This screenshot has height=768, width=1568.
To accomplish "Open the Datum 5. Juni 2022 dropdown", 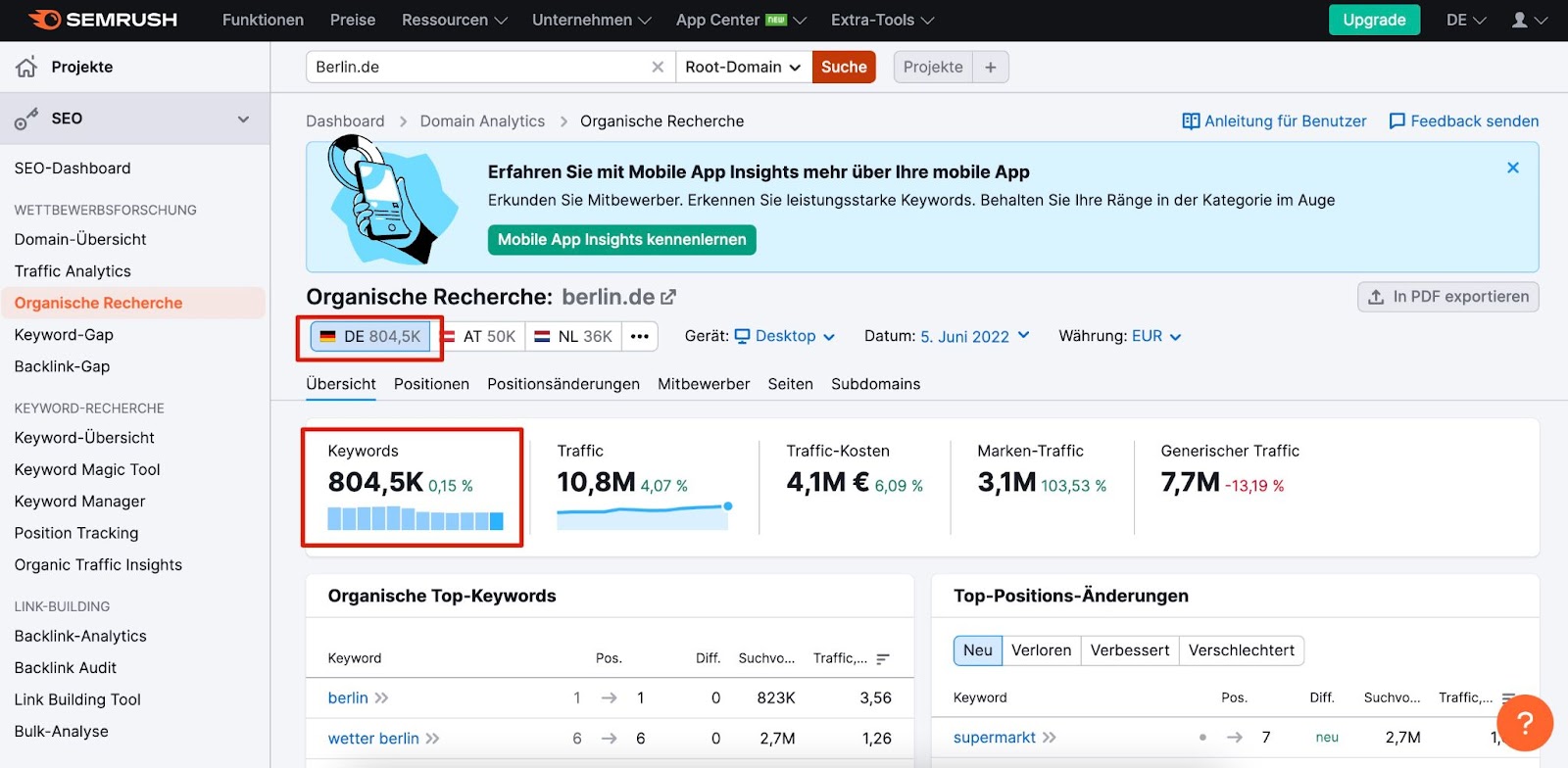I will [975, 336].
